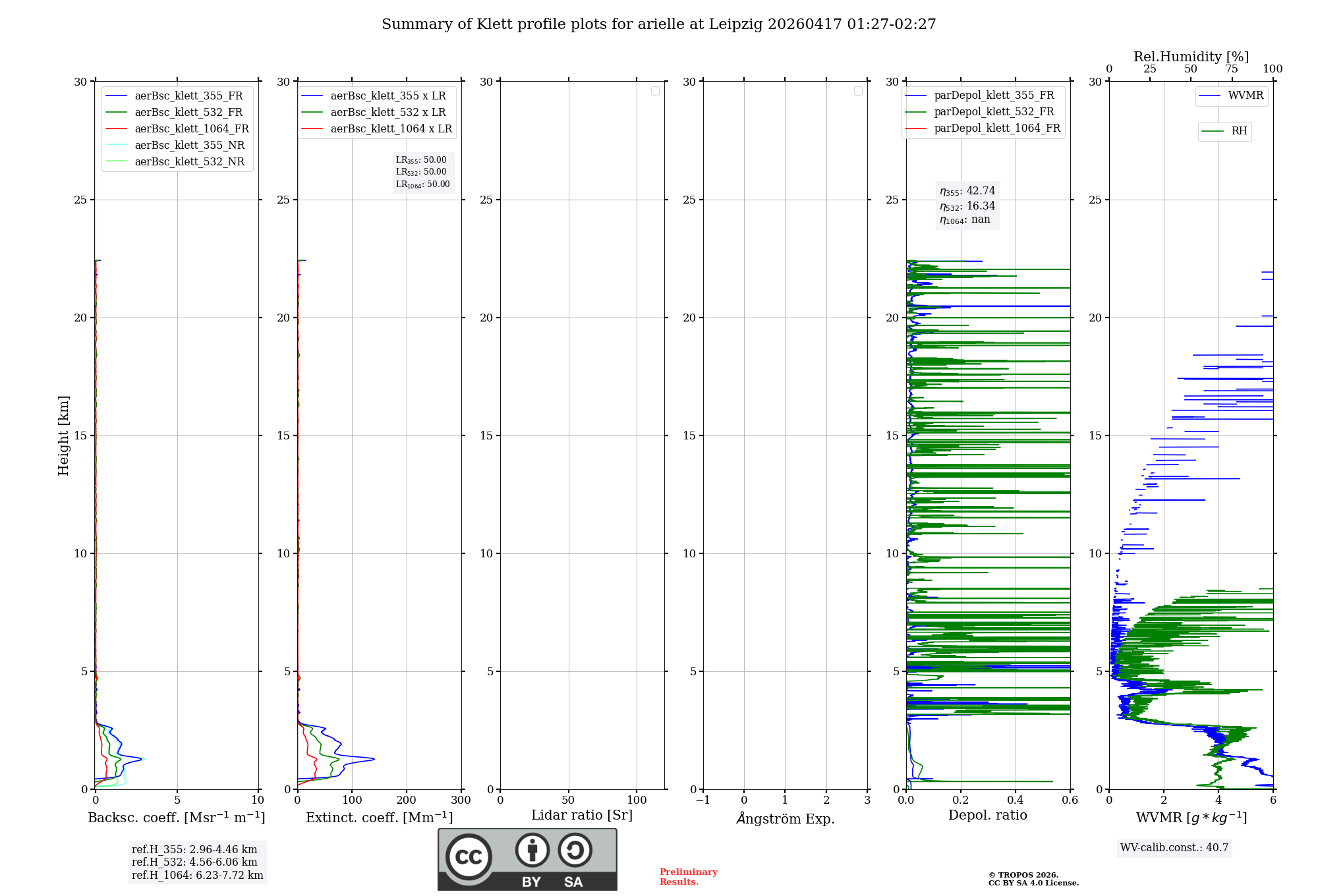
Task: Click the '© TROPOS 2026.' copyright text
Action: click(x=1023, y=875)
